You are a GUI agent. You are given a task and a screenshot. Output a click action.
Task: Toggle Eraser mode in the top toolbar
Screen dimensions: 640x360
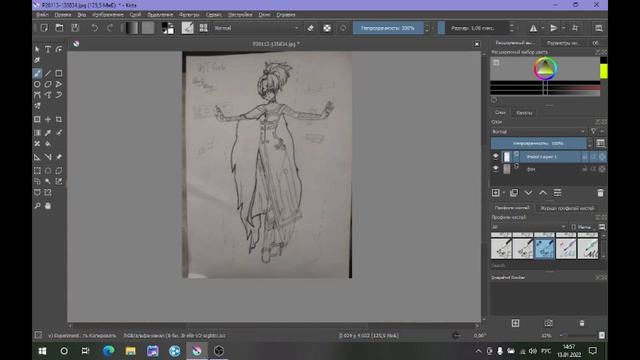[x=311, y=28]
